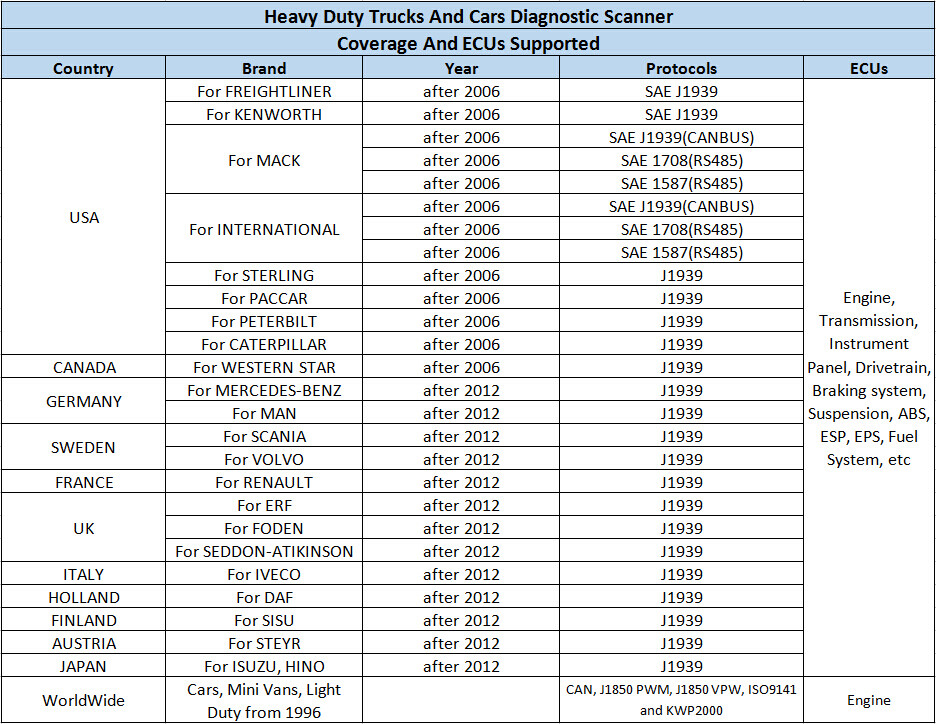The width and height of the screenshot is (936, 724).
Task: Select the CAN, J1850 PWM protocols cell
Action: coord(681,700)
